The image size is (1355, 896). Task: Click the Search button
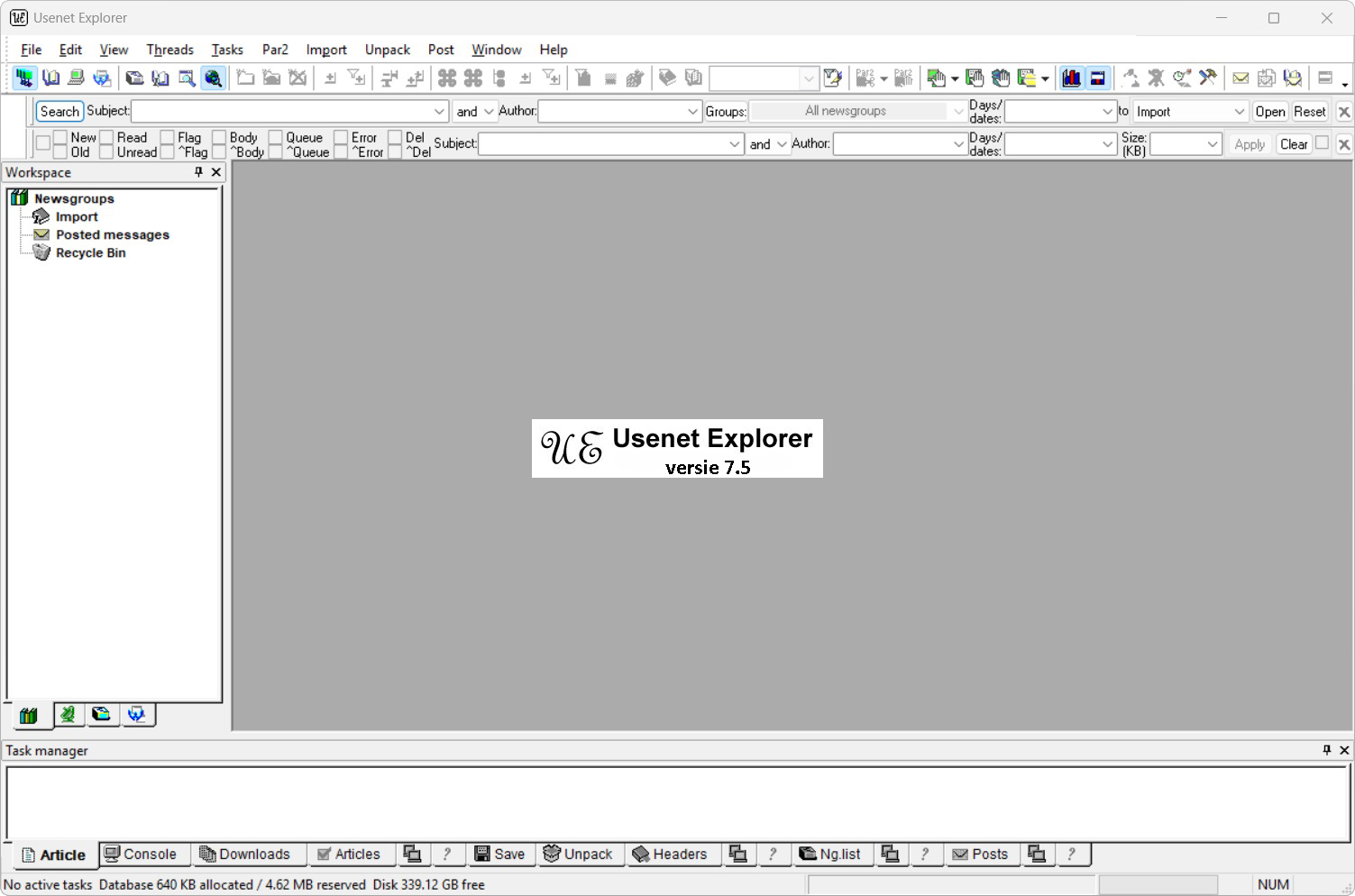click(x=60, y=112)
